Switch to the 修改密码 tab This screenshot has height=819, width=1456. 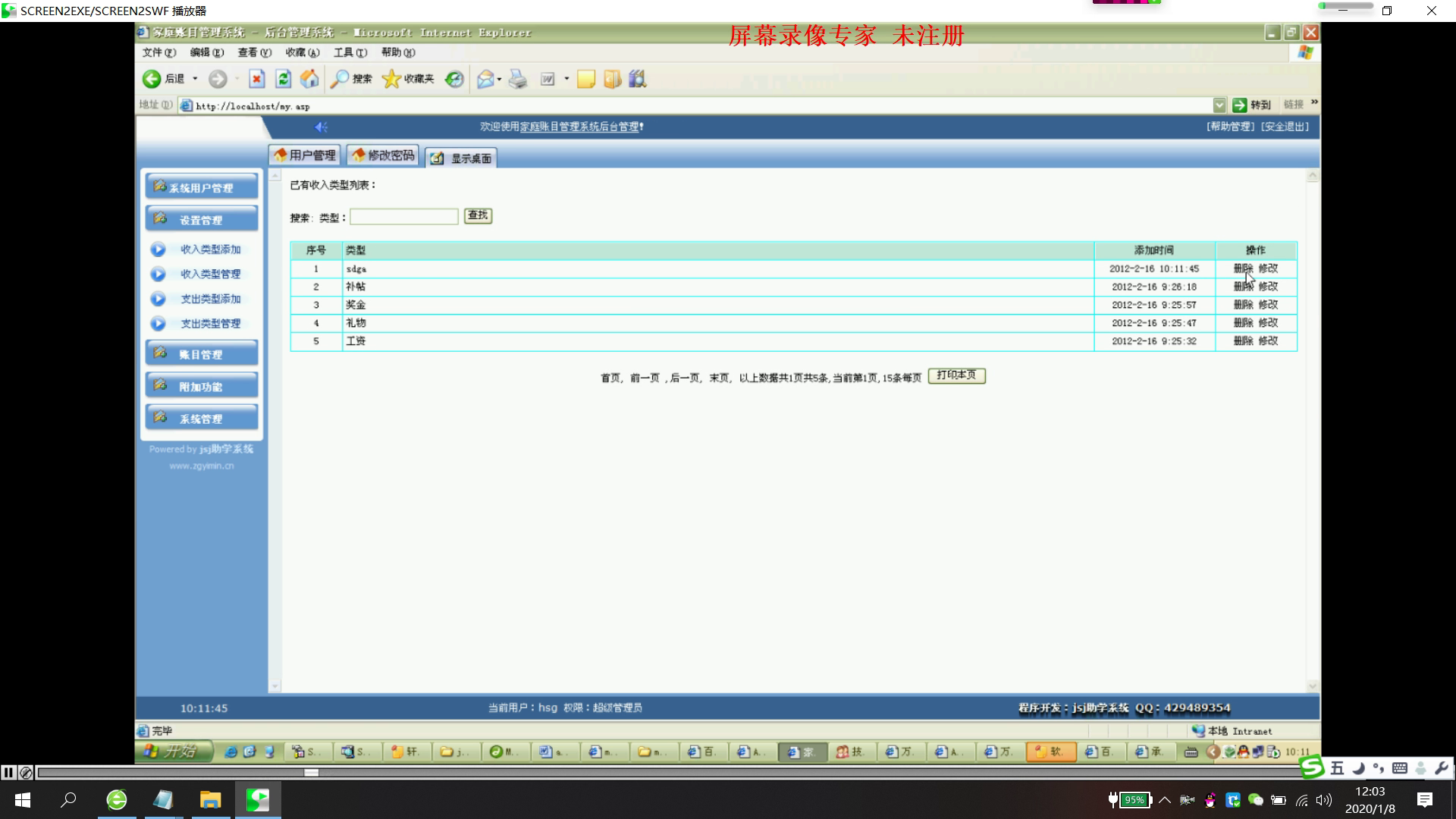(383, 155)
